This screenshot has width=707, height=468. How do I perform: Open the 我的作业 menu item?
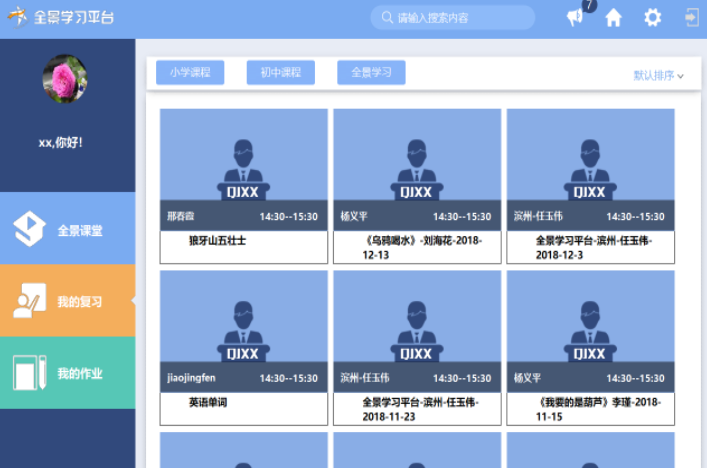point(68,373)
